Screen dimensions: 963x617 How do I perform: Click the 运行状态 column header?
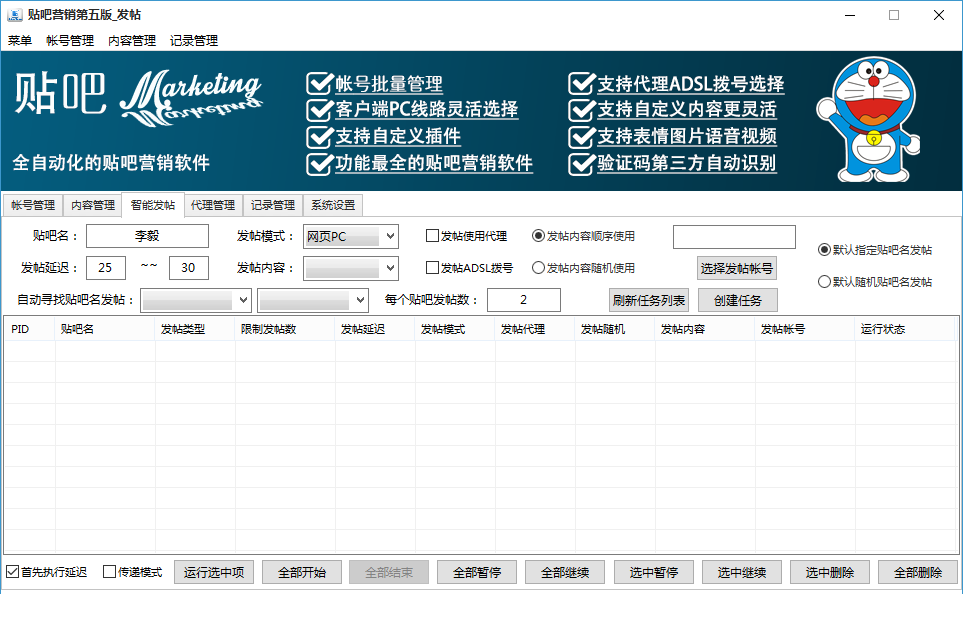point(905,329)
